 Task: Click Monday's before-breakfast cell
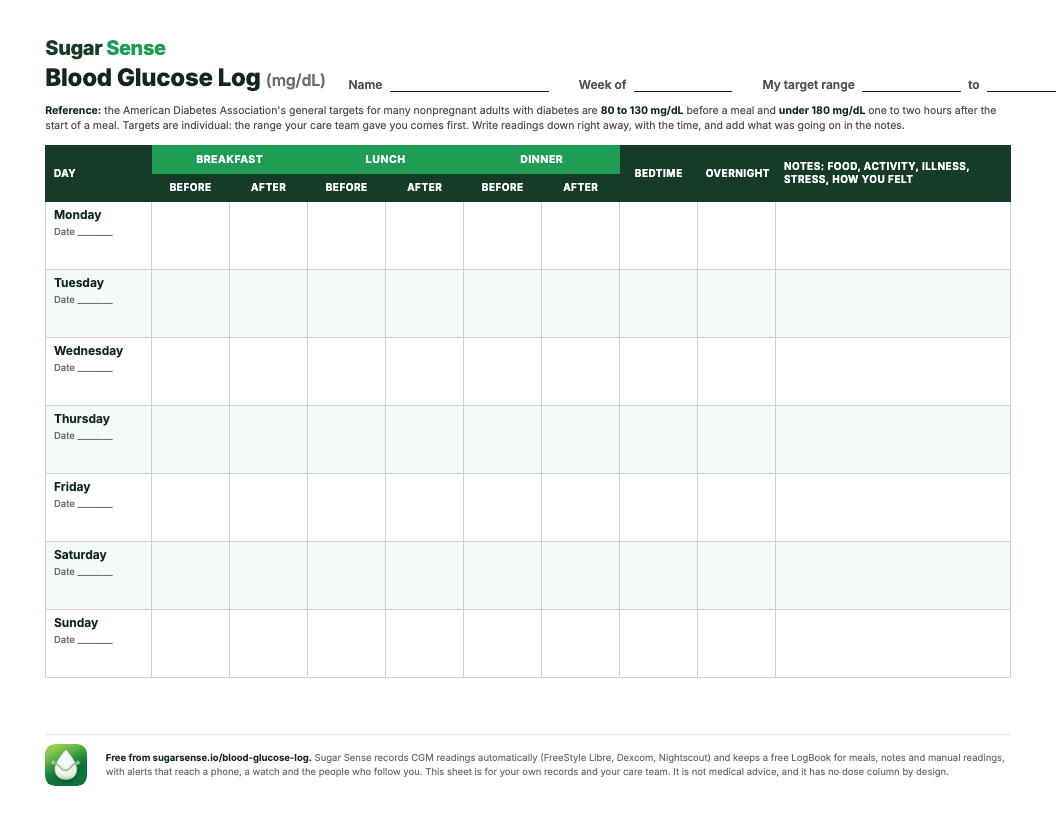tap(191, 236)
